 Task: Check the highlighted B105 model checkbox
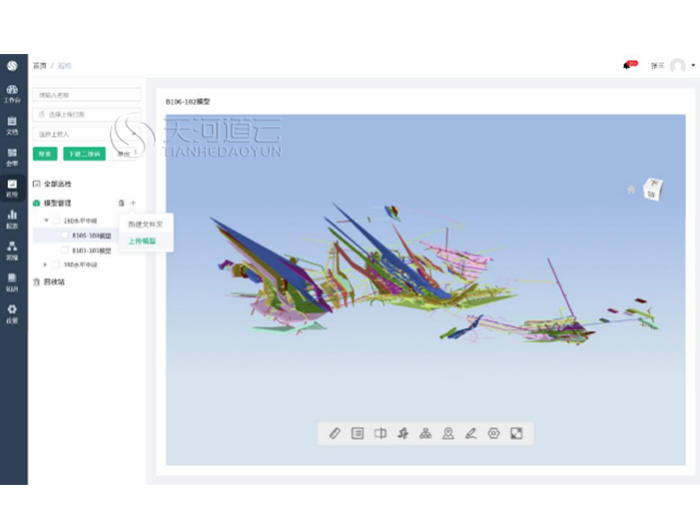pos(65,235)
